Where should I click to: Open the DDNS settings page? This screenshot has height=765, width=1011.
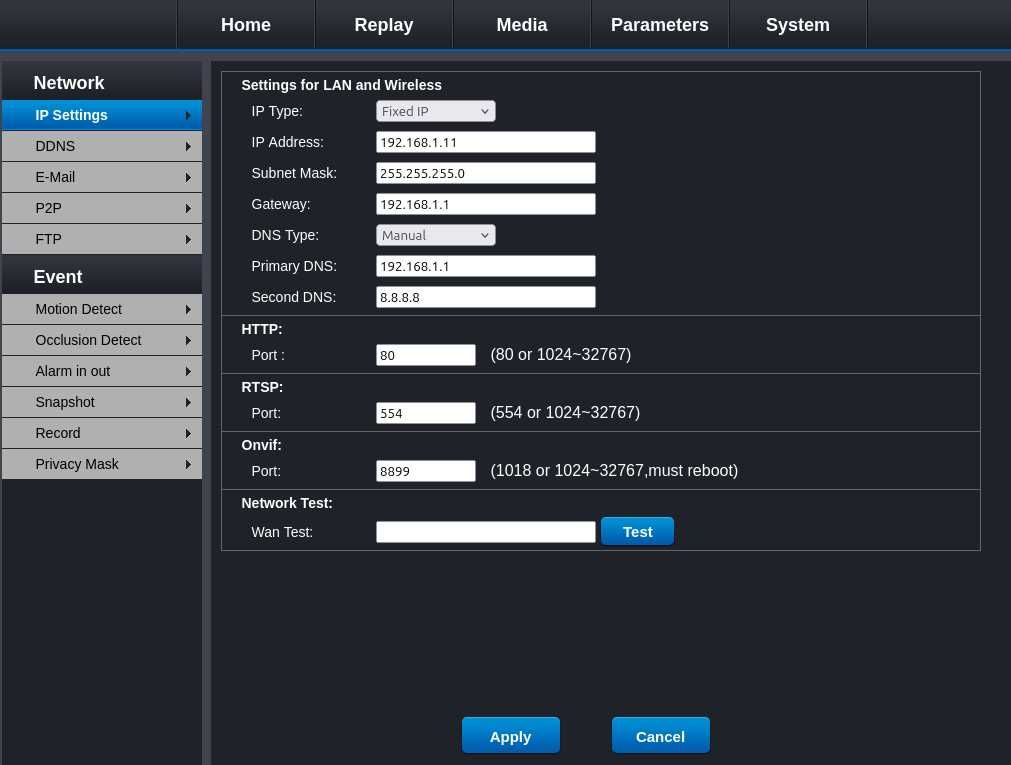[x=102, y=146]
